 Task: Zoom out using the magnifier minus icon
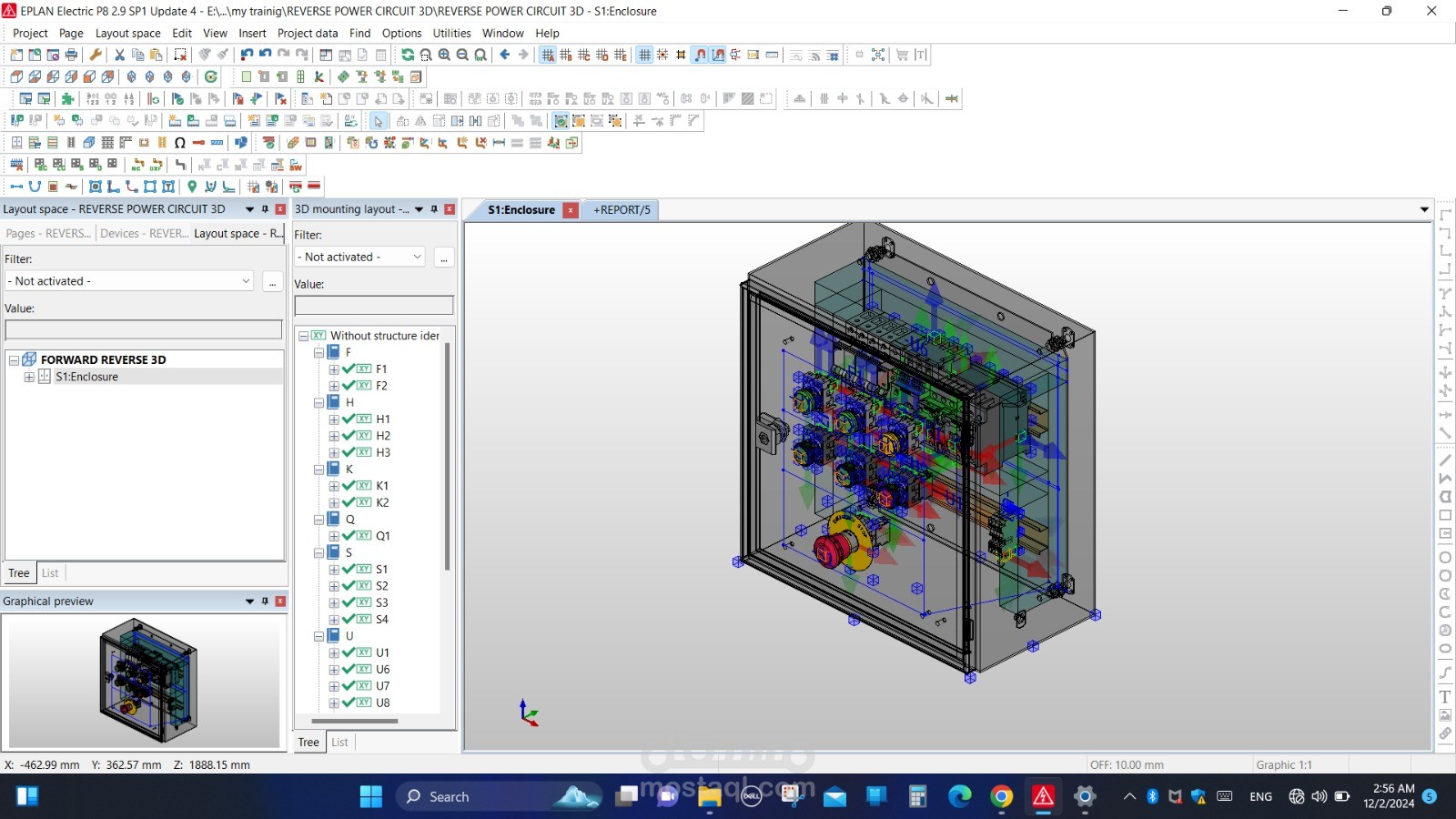point(462,55)
